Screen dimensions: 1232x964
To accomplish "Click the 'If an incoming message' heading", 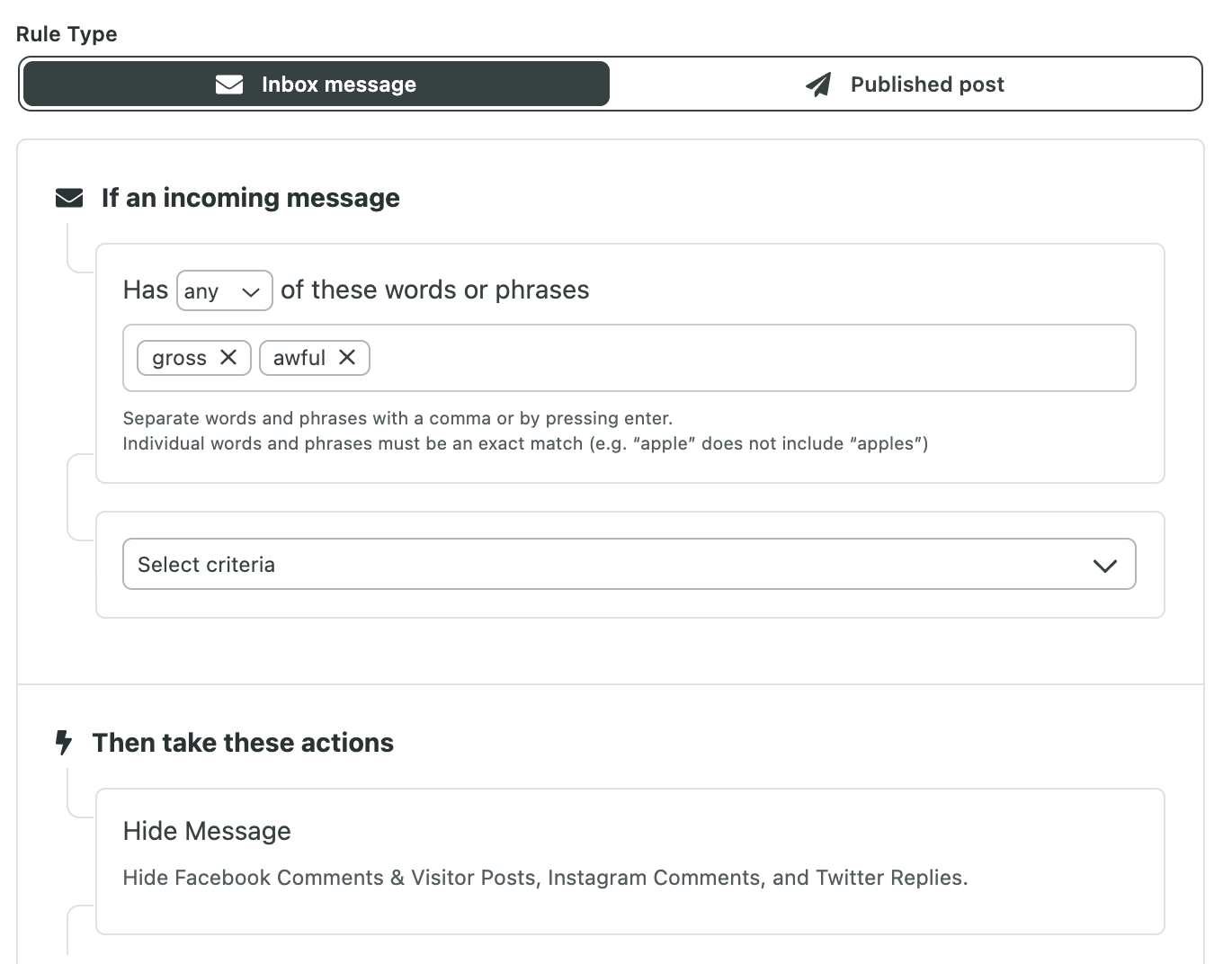I will tap(251, 198).
